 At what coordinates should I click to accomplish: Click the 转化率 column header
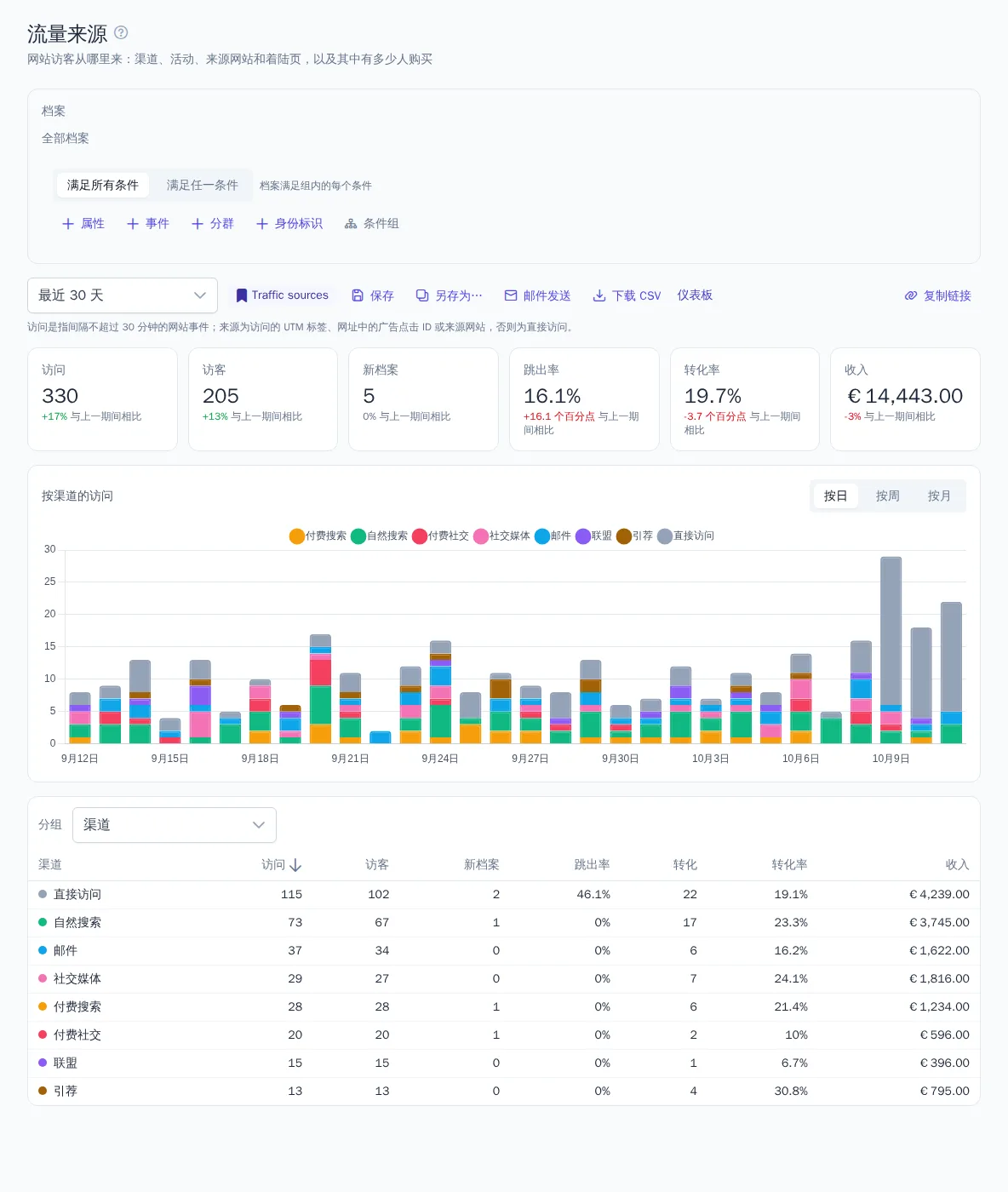click(790, 865)
